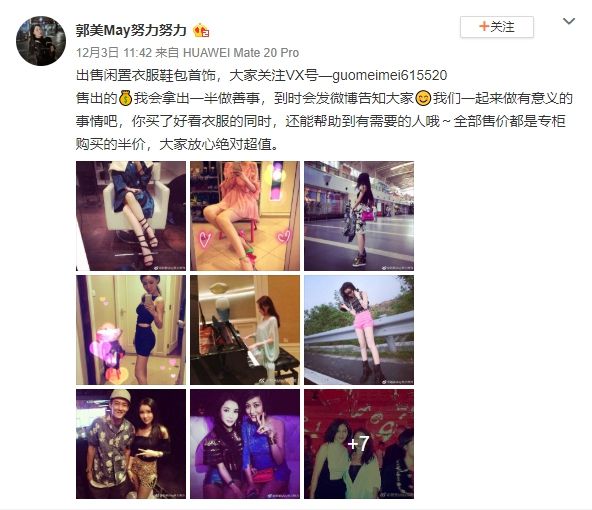Click the money bag emoji in post

tap(125, 98)
